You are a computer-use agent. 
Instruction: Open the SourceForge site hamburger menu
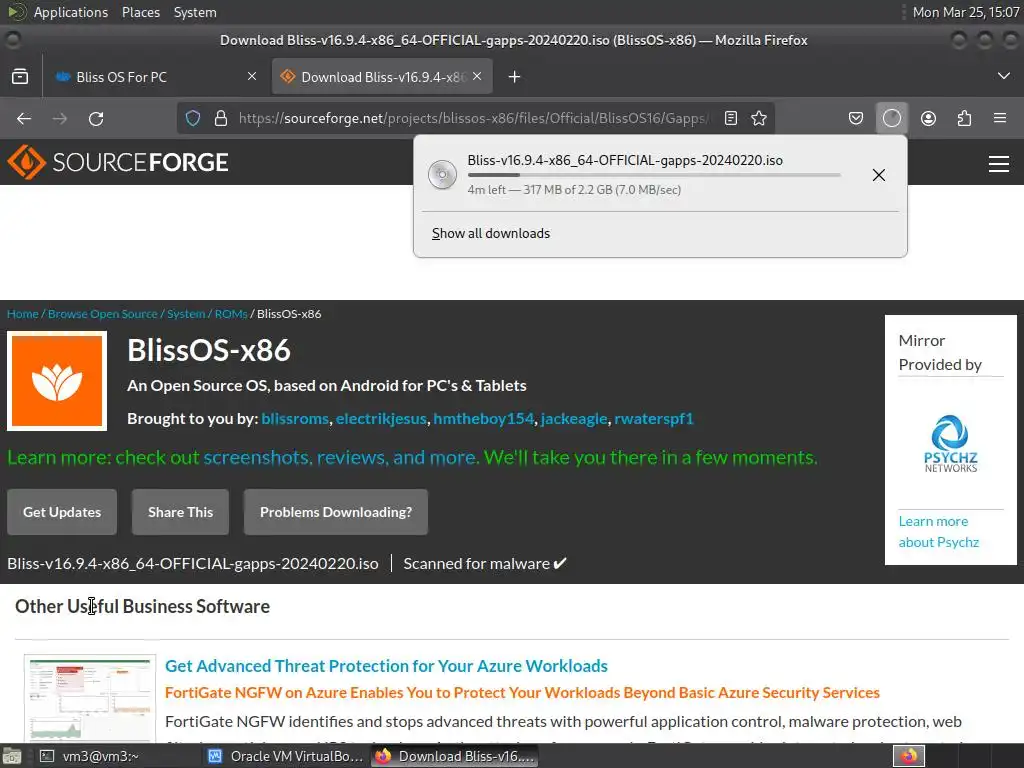click(999, 164)
